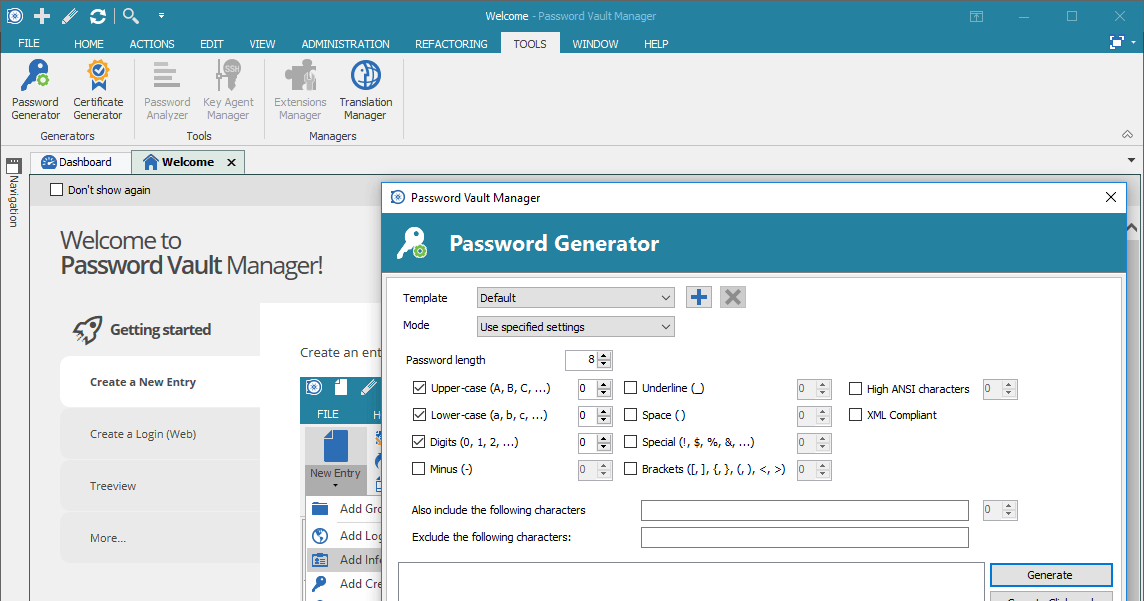Click the refresh icon in quick access toolbar
Screen dimensions: 1144x601
(x=97, y=15)
